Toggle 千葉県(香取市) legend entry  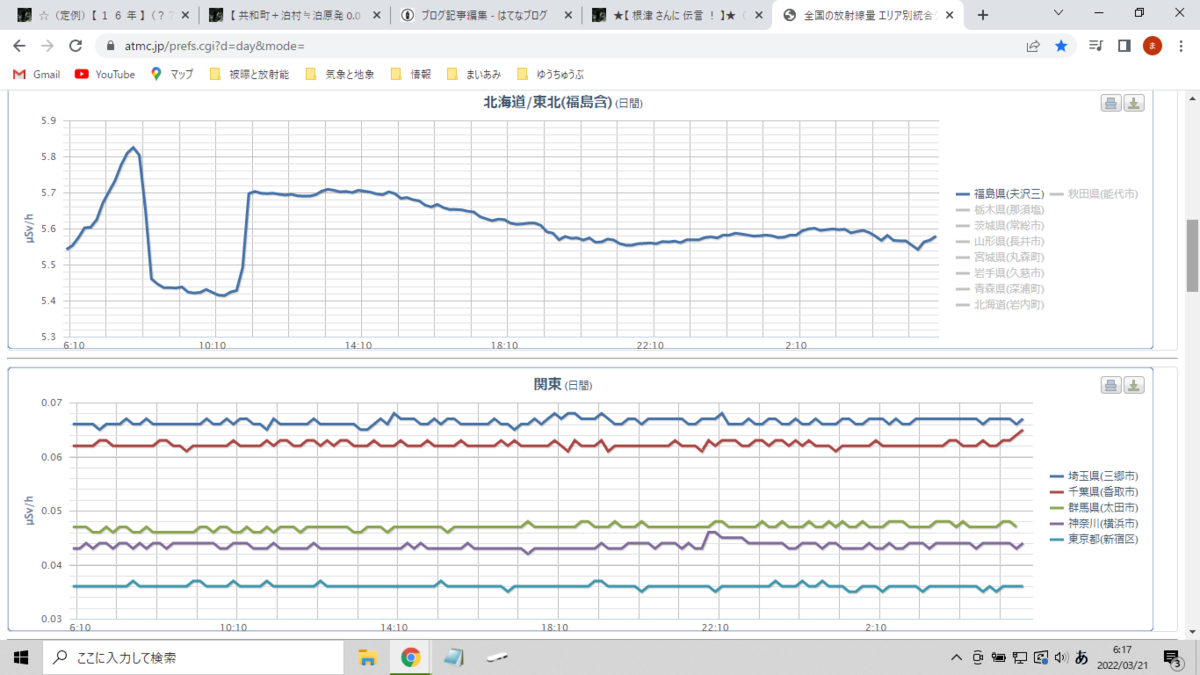(x=1094, y=492)
